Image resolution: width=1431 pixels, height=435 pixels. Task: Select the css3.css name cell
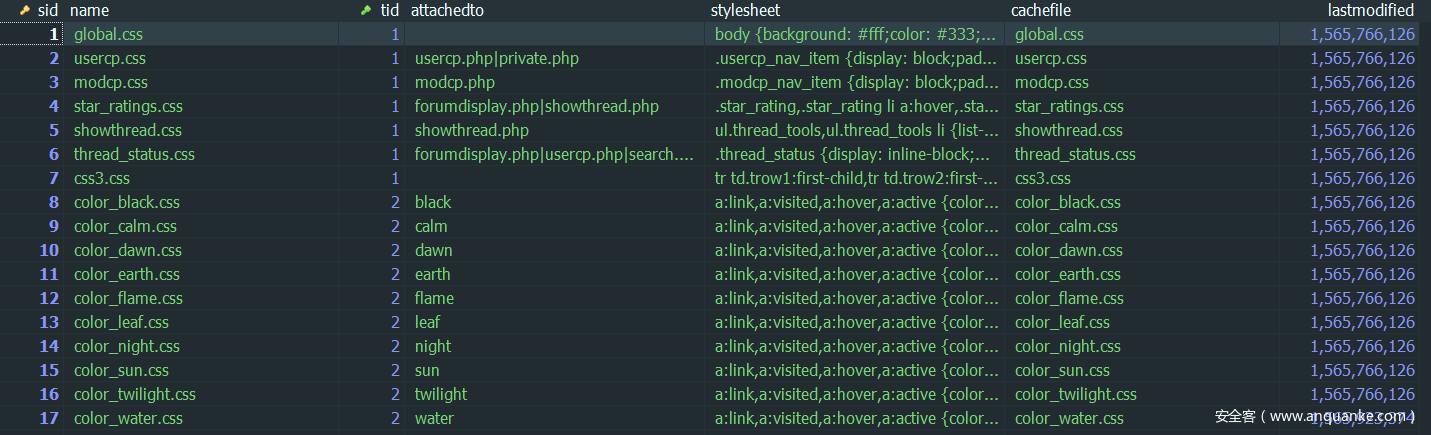(x=101, y=178)
